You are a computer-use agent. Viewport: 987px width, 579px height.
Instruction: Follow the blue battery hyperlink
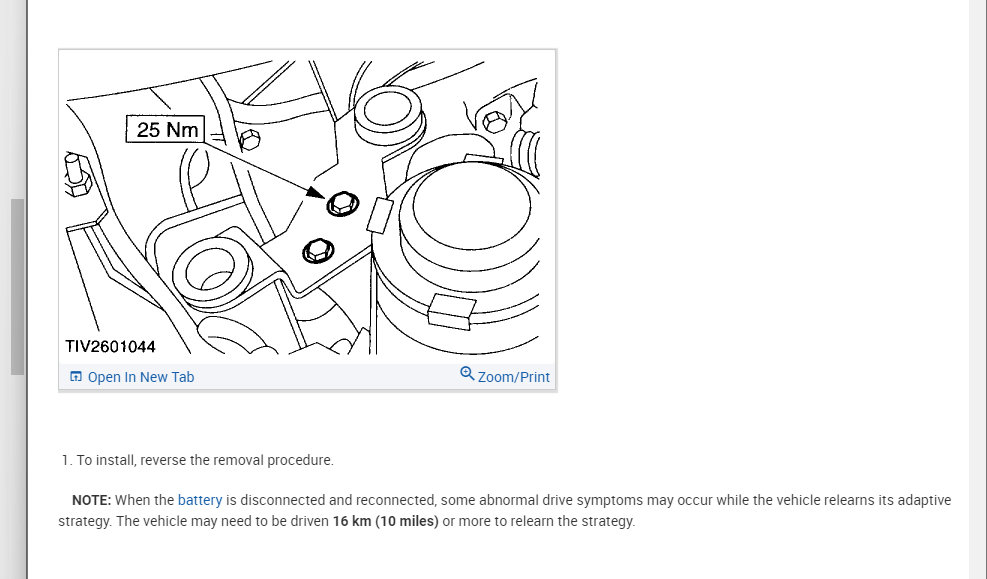click(x=200, y=500)
